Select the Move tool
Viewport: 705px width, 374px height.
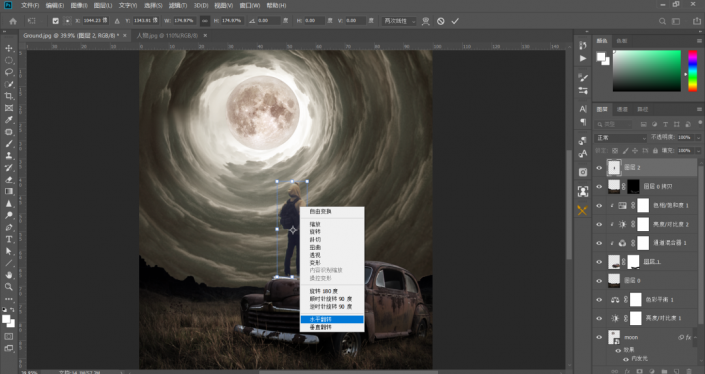[9, 48]
